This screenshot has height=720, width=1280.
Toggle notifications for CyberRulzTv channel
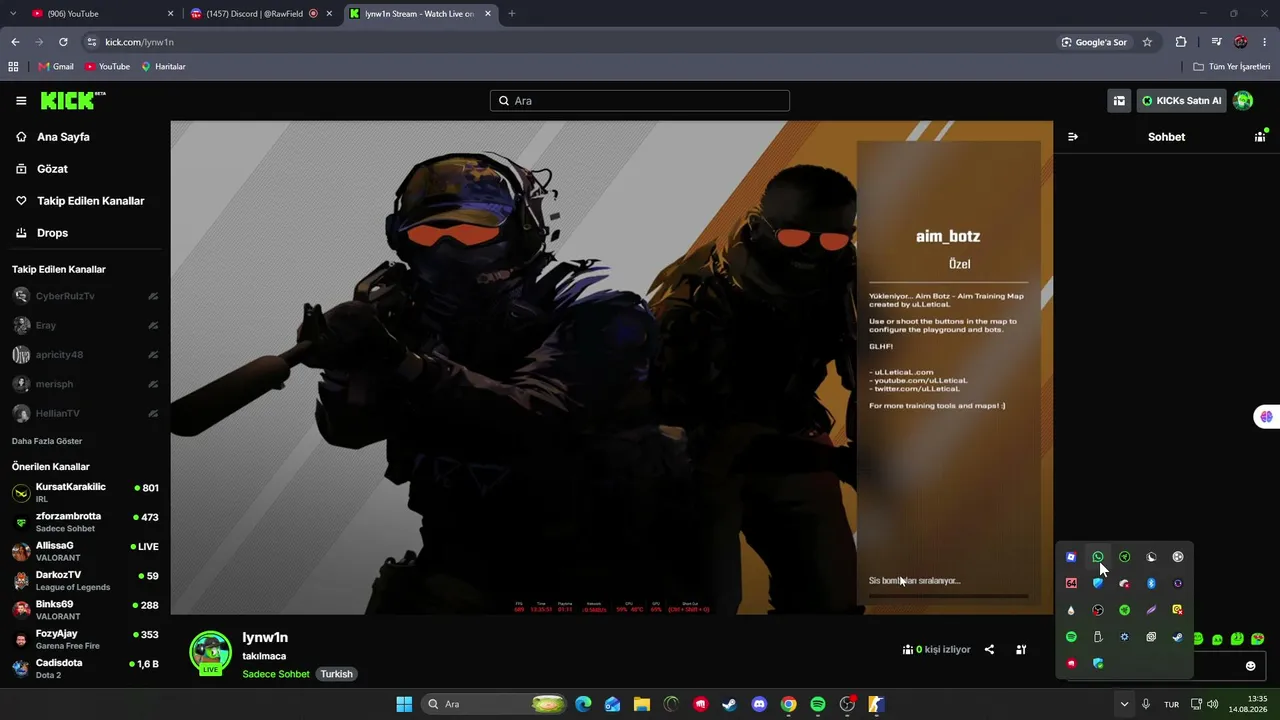coord(153,296)
